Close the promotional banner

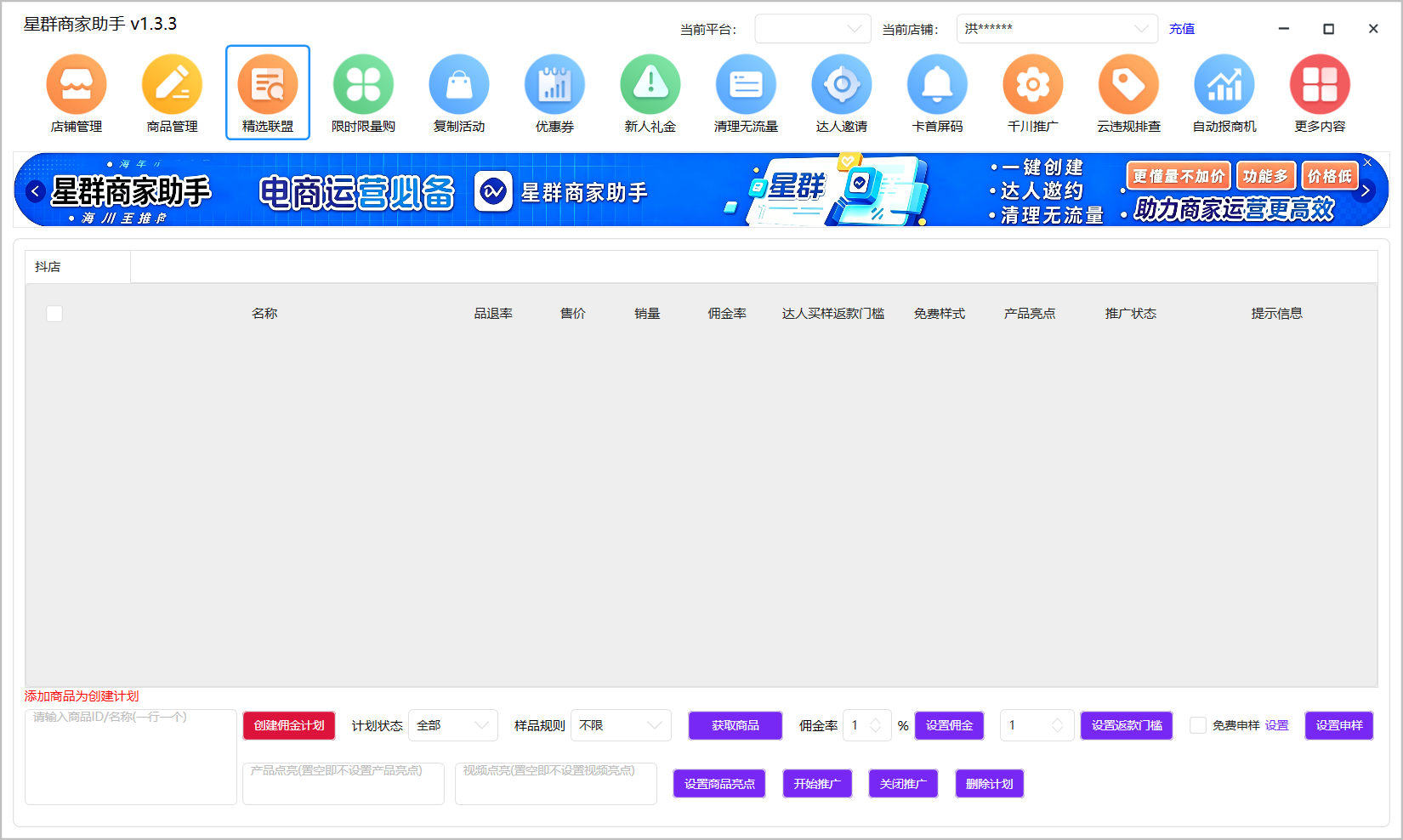pos(1367,162)
